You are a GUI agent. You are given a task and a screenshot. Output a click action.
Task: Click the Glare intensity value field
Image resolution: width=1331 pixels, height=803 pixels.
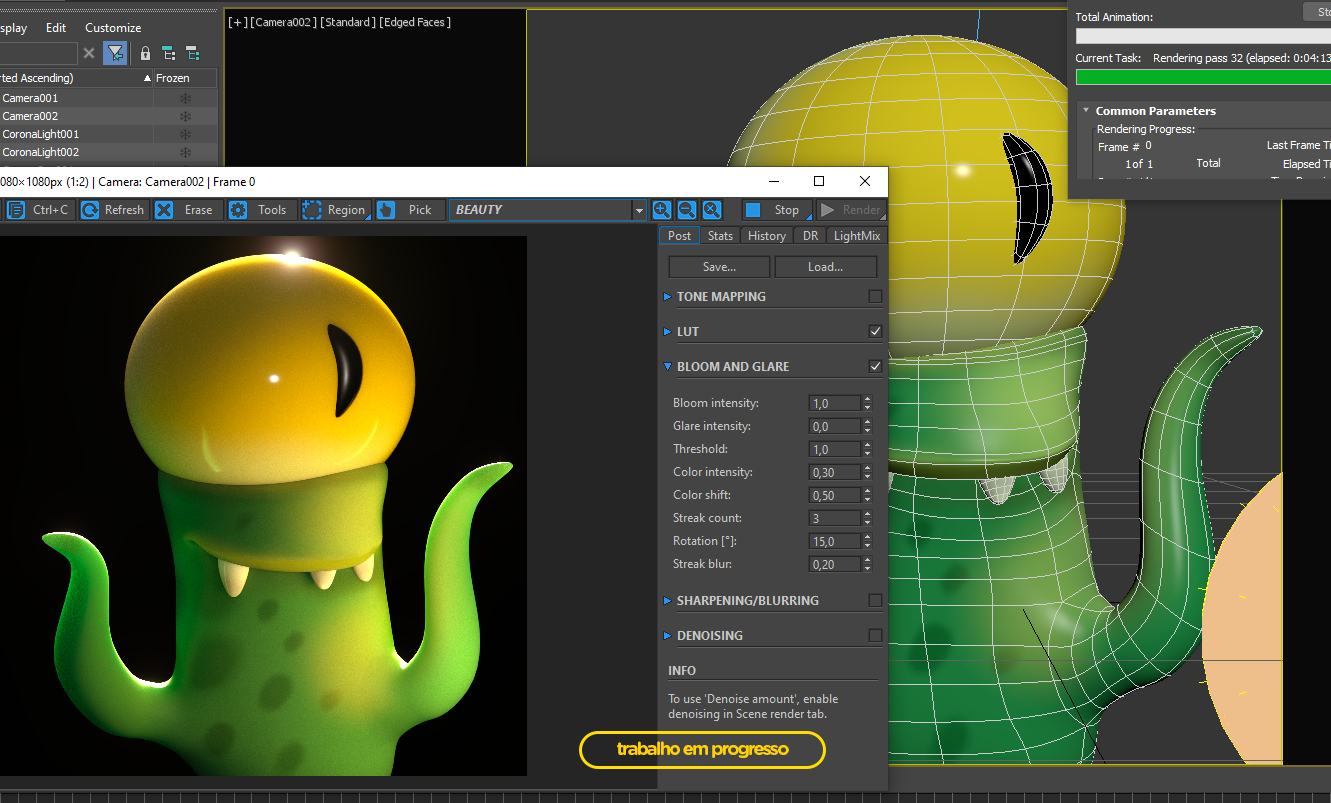click(x=834, y=426)
